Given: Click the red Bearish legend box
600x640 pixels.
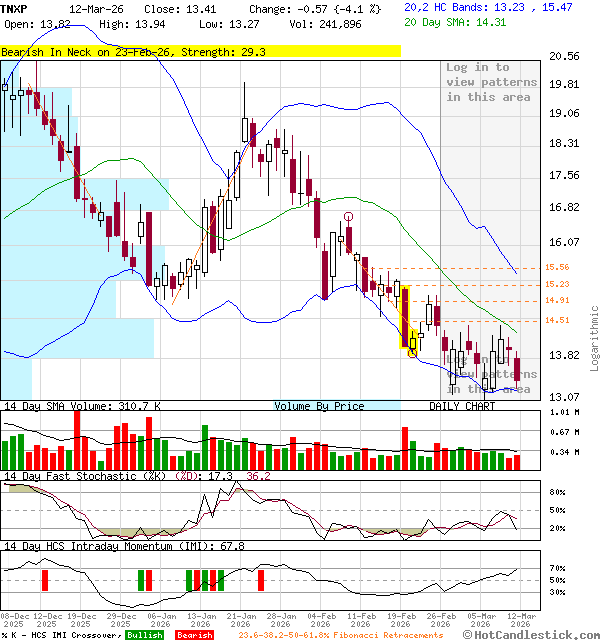Looking at the screenshot, I should tap(195, 635).
